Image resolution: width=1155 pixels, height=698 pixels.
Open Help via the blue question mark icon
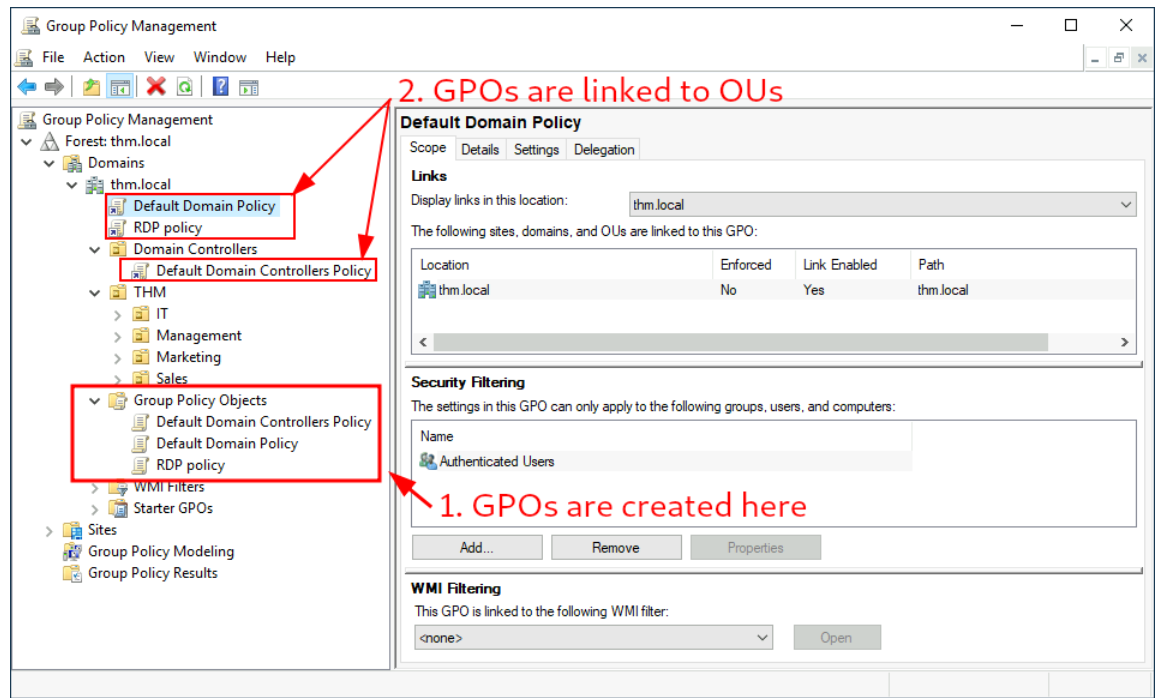[221, 87]
